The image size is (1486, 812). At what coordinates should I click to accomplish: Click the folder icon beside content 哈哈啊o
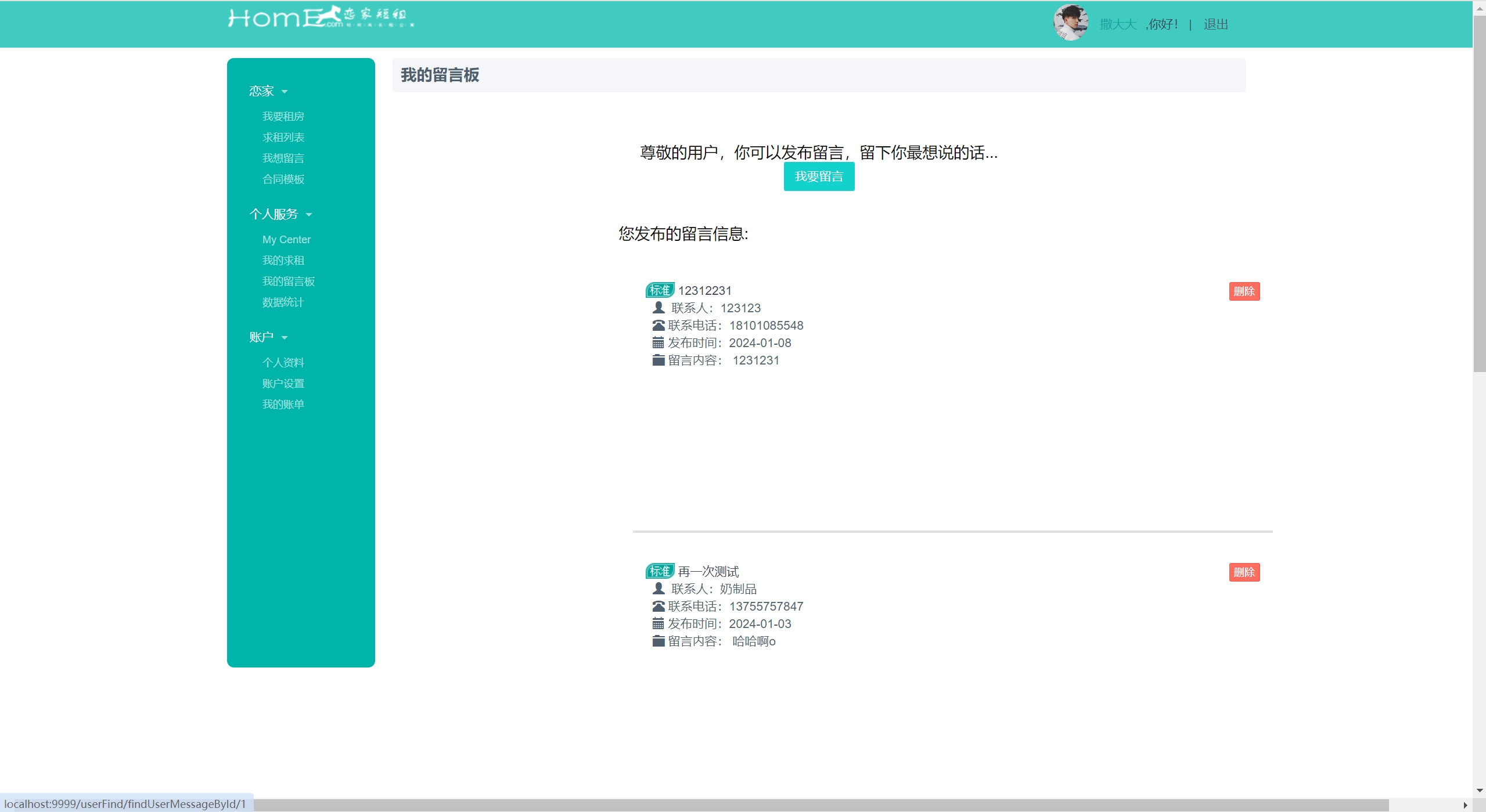point(658,641)
